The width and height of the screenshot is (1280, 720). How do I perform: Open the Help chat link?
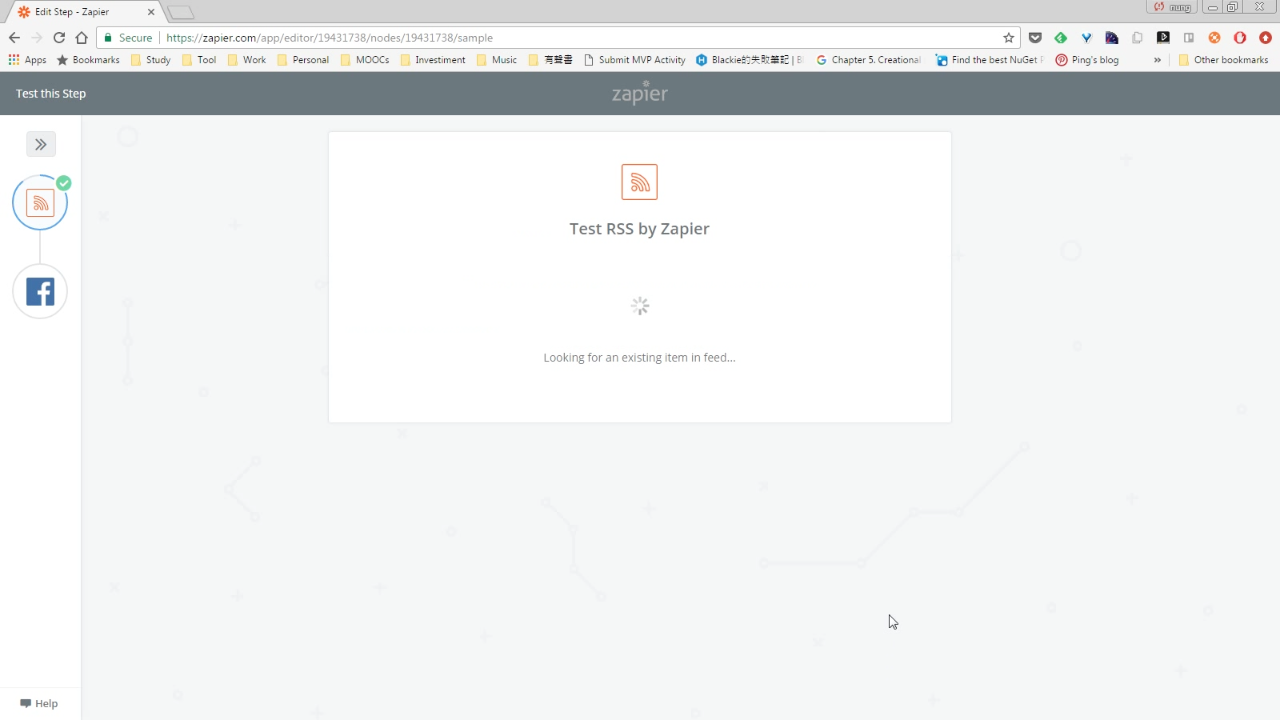39,703
